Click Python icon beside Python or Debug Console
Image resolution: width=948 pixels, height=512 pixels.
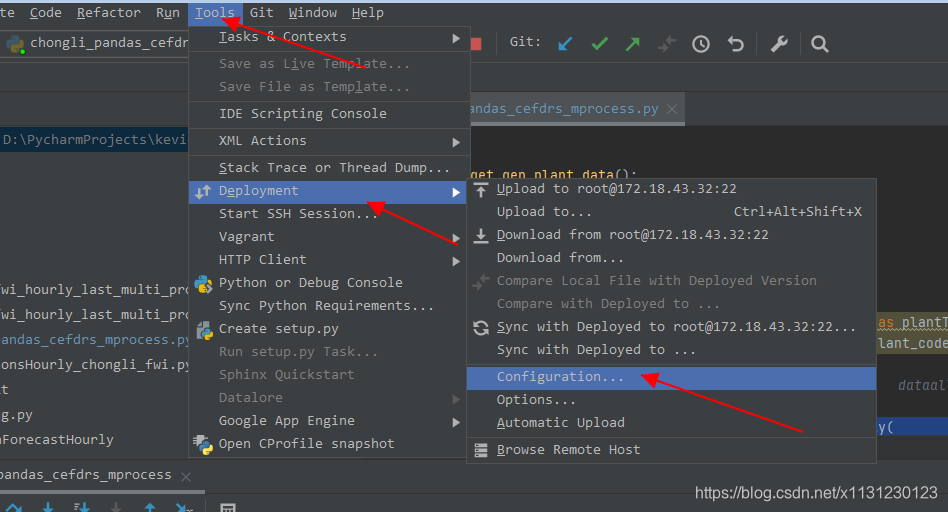click(x=204, y=284)
